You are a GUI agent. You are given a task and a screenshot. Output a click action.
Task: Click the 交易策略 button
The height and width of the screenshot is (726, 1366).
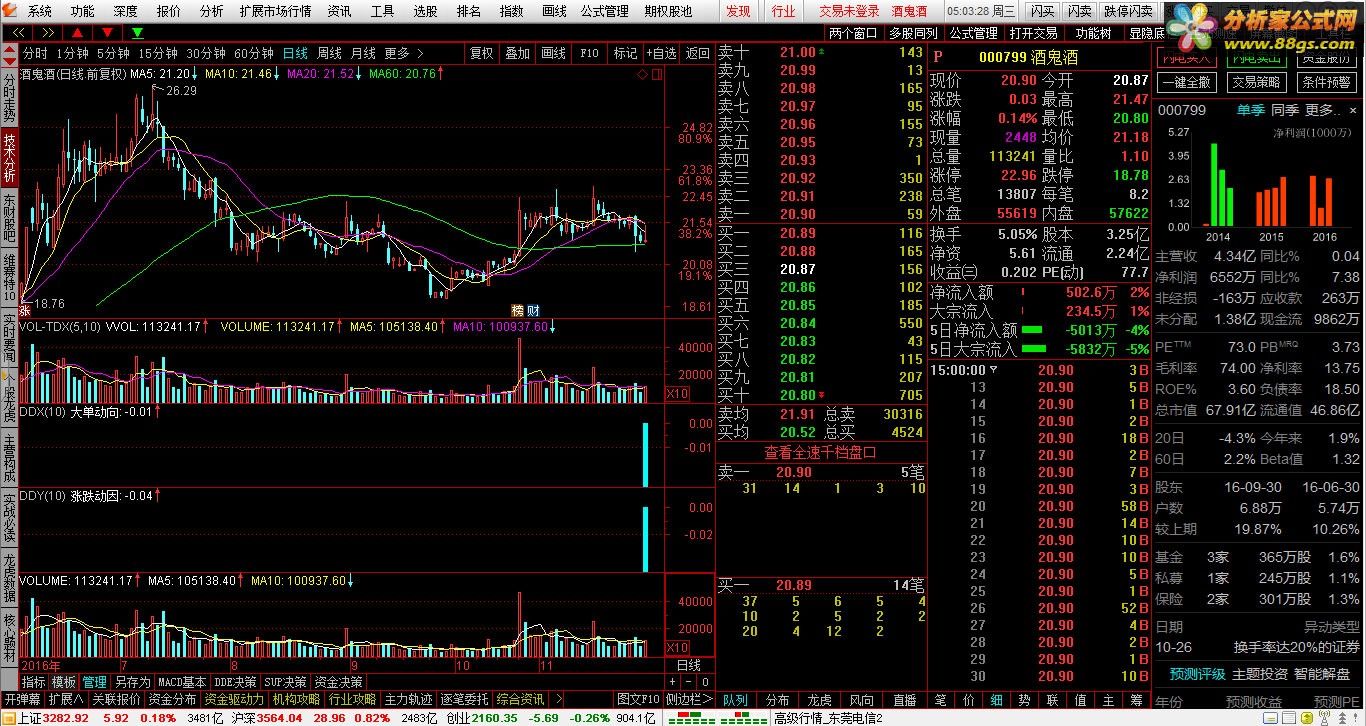1255,82
